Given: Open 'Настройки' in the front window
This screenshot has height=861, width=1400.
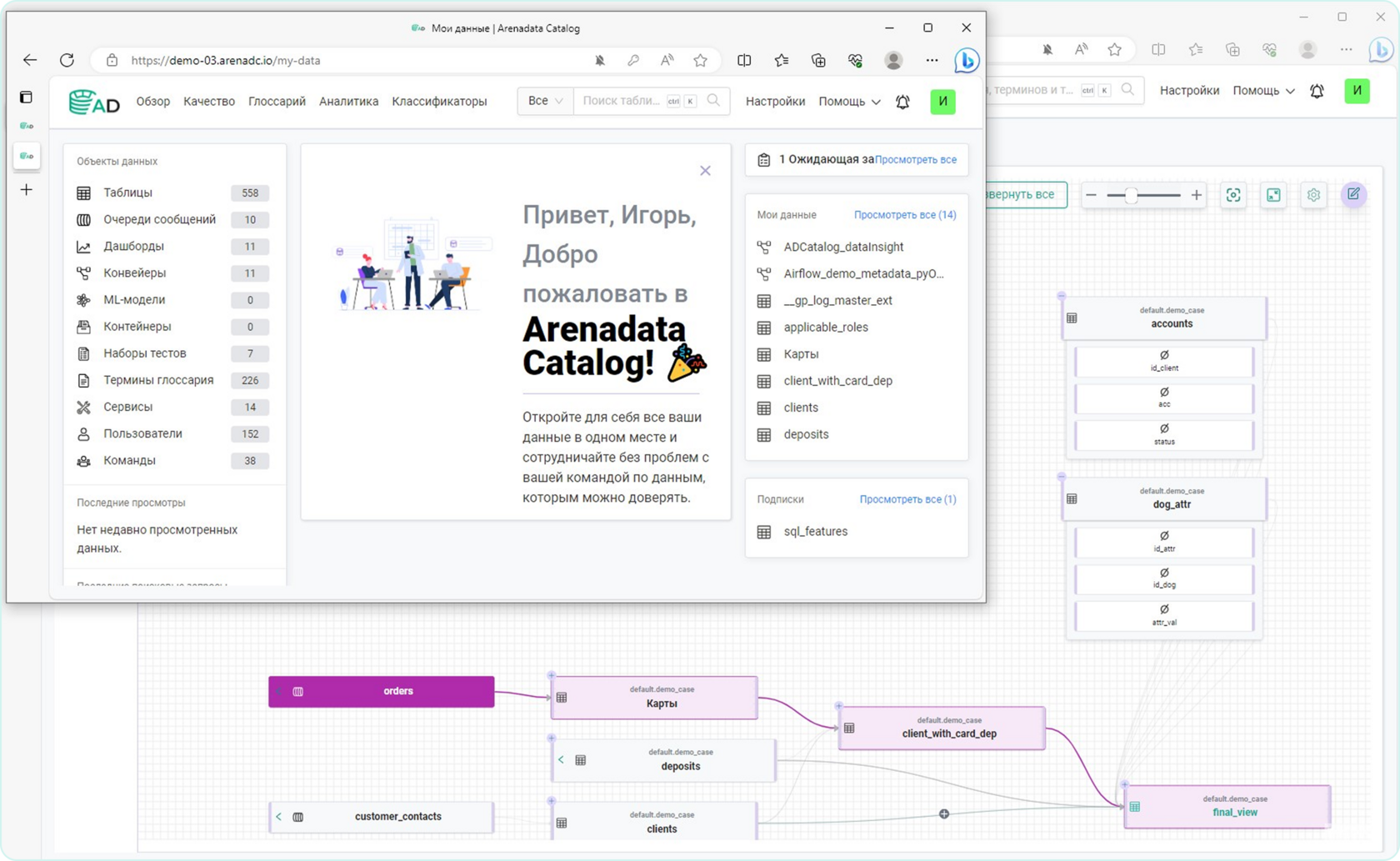Looking at the screenshot, I should [775, 102].
